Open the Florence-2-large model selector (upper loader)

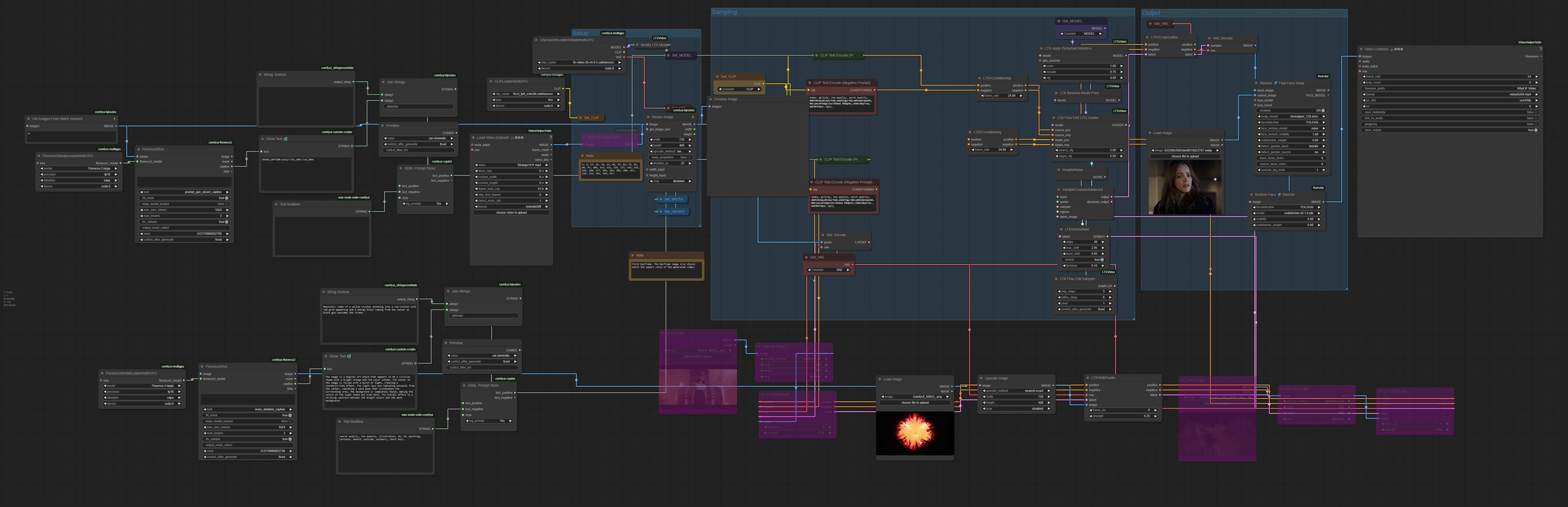[x=79, y=169]
